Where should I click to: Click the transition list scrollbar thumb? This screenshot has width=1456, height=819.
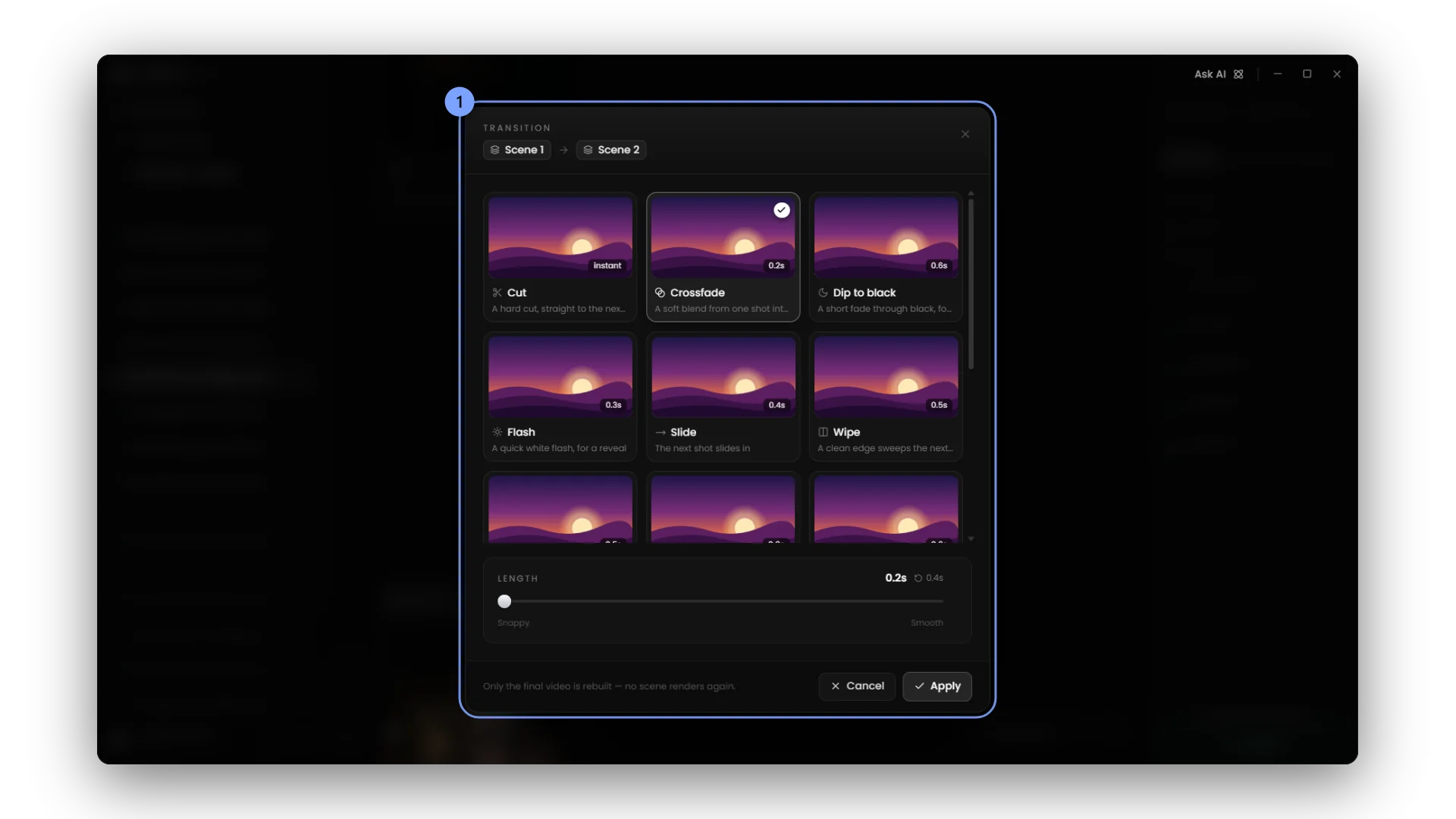971,284
